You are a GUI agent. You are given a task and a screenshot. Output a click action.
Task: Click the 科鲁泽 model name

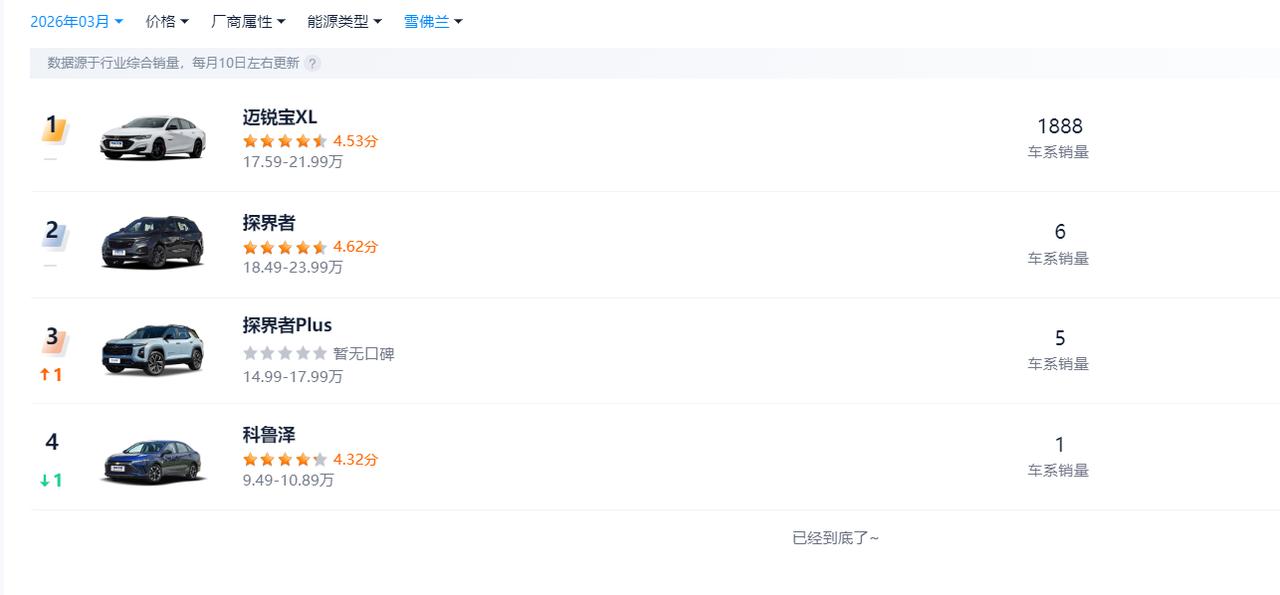[269, 435]
